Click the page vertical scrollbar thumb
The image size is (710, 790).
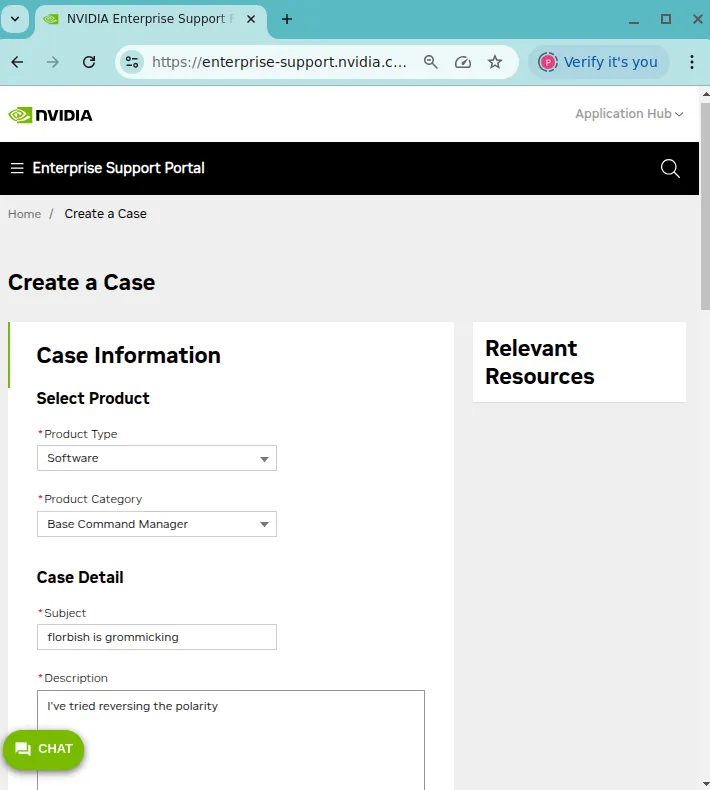tap(705, 206)
